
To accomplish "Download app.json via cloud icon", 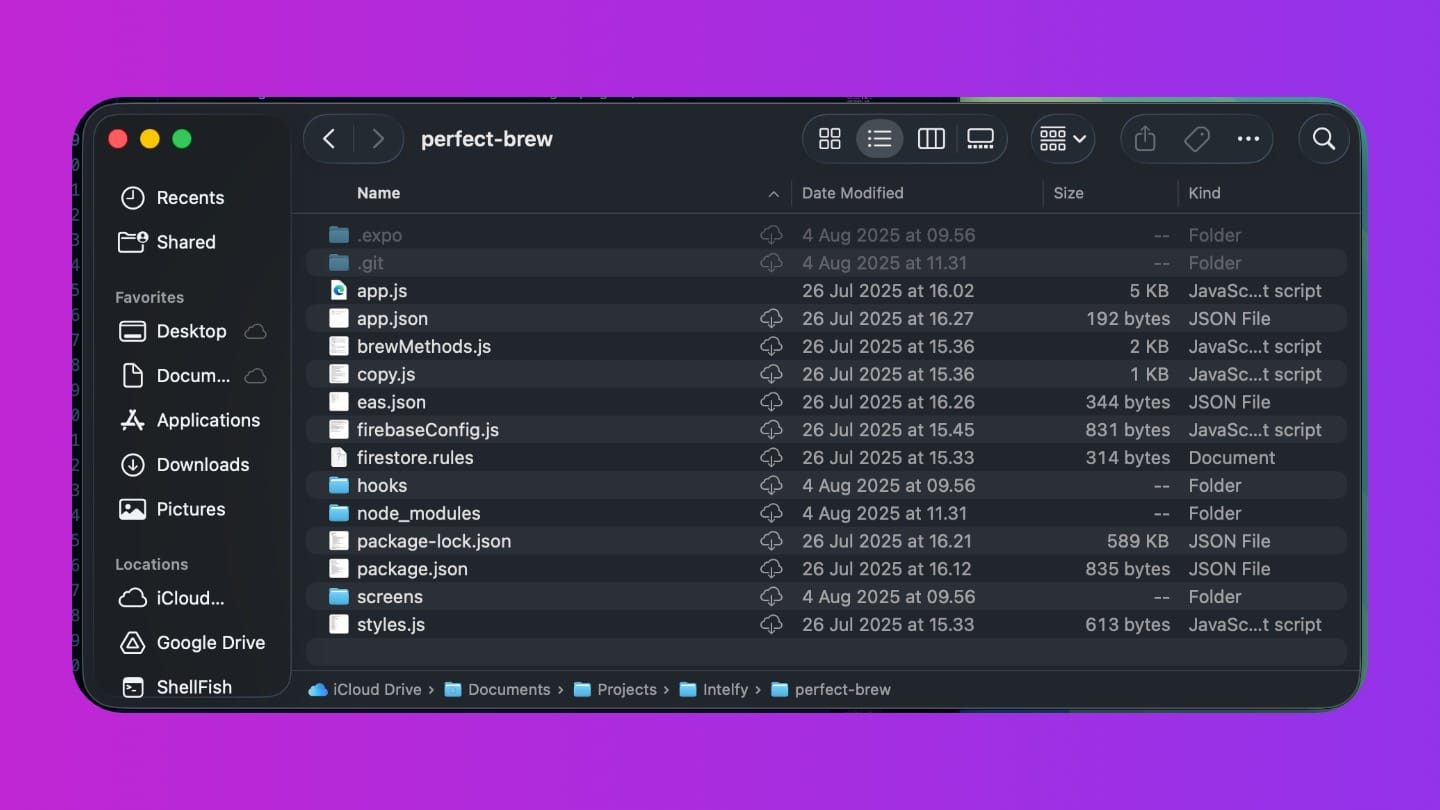I will click(771, 319).
